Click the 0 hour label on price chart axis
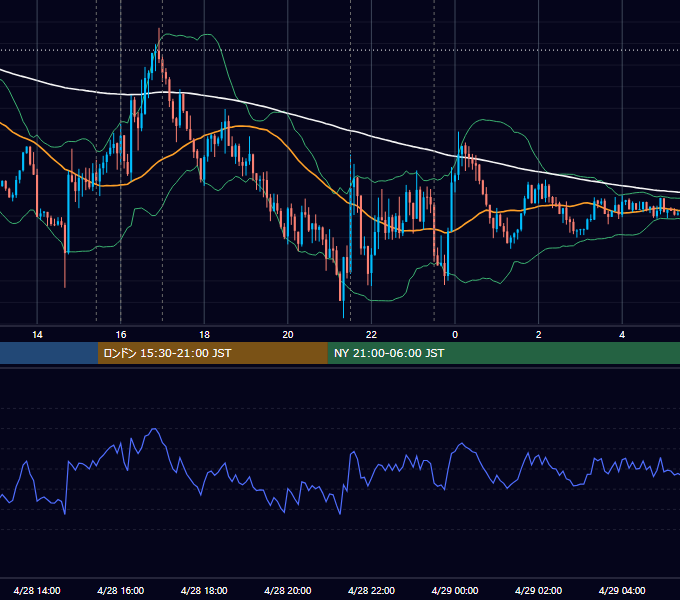 455,335
